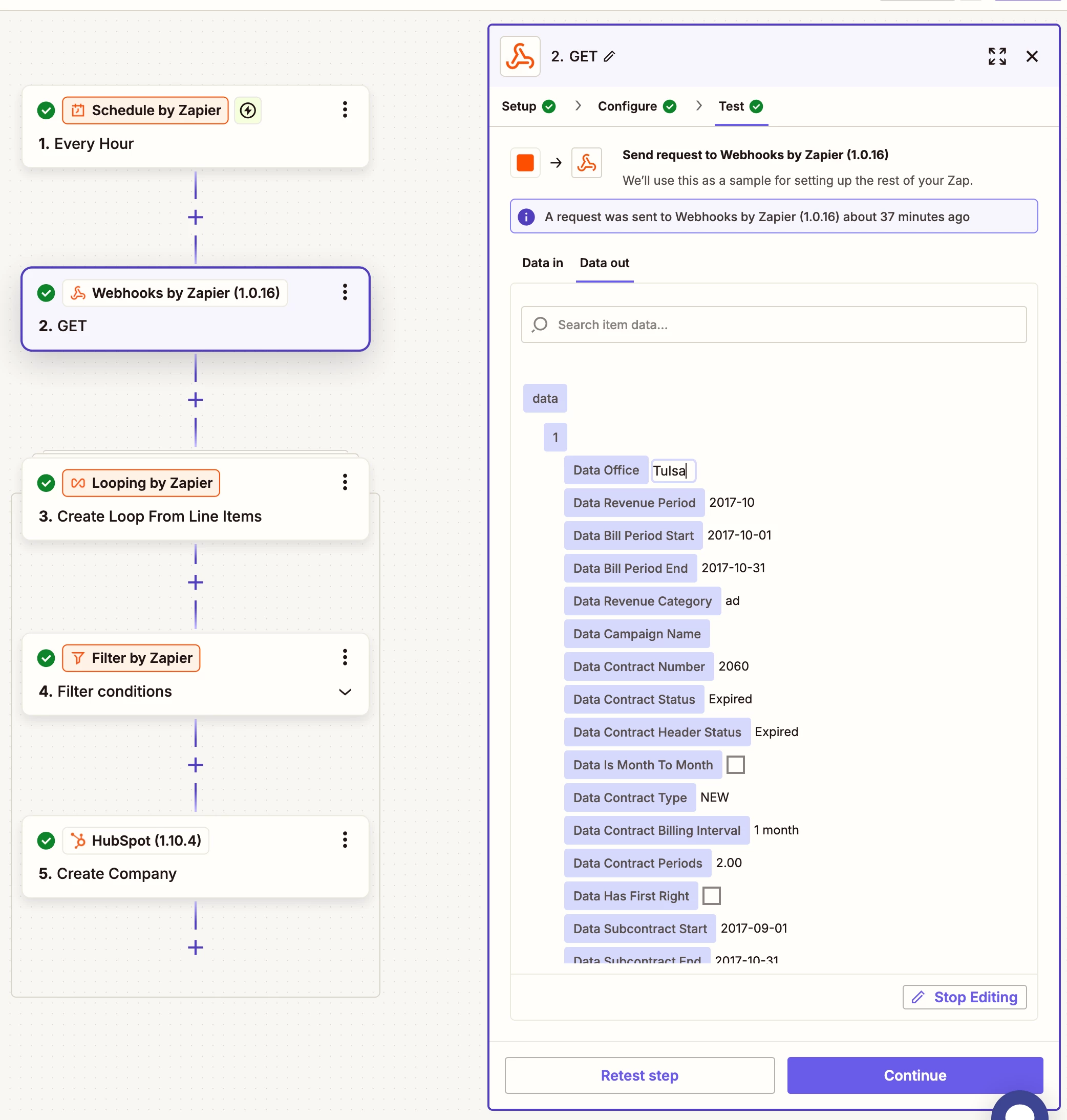
Task: Add step after Create Loop From Line Items
Action: click(195, 582)
